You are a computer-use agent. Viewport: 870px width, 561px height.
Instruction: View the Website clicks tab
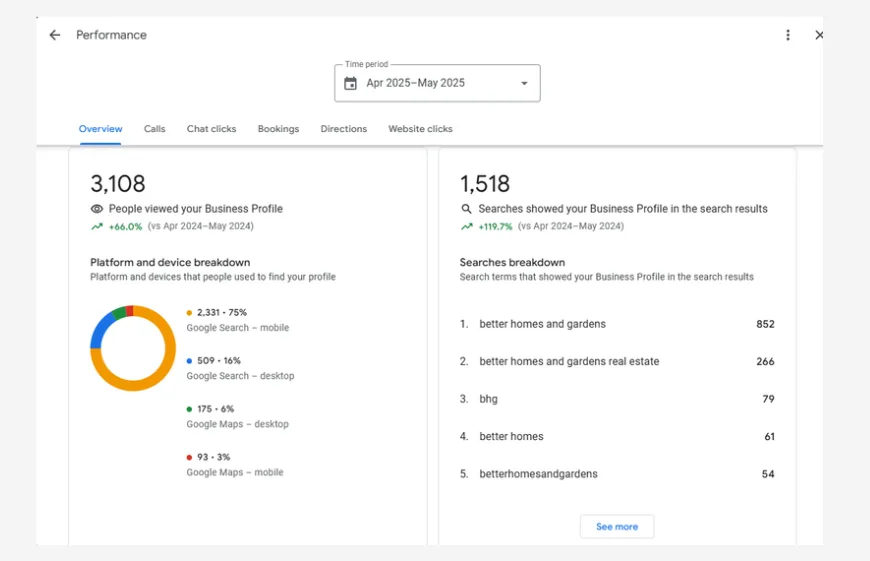[420, 129]
